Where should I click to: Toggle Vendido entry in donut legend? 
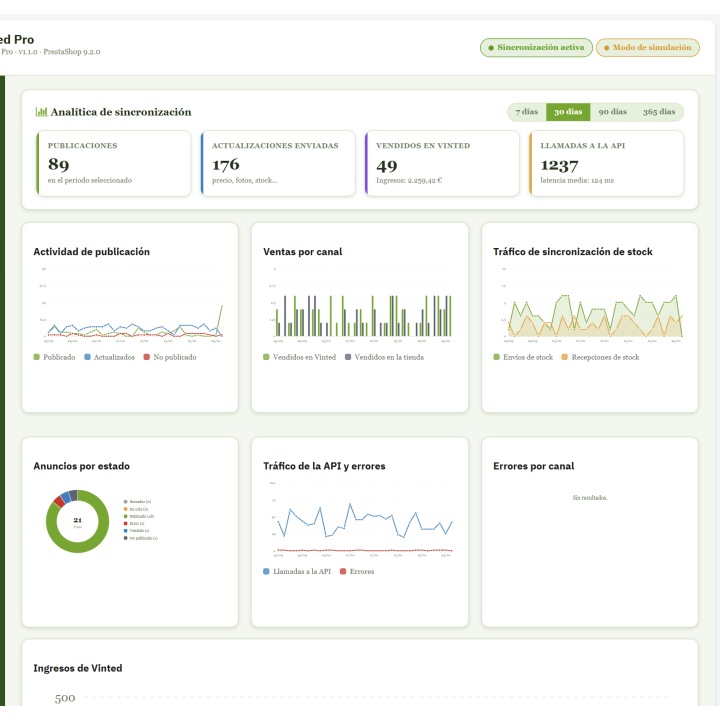136,531
